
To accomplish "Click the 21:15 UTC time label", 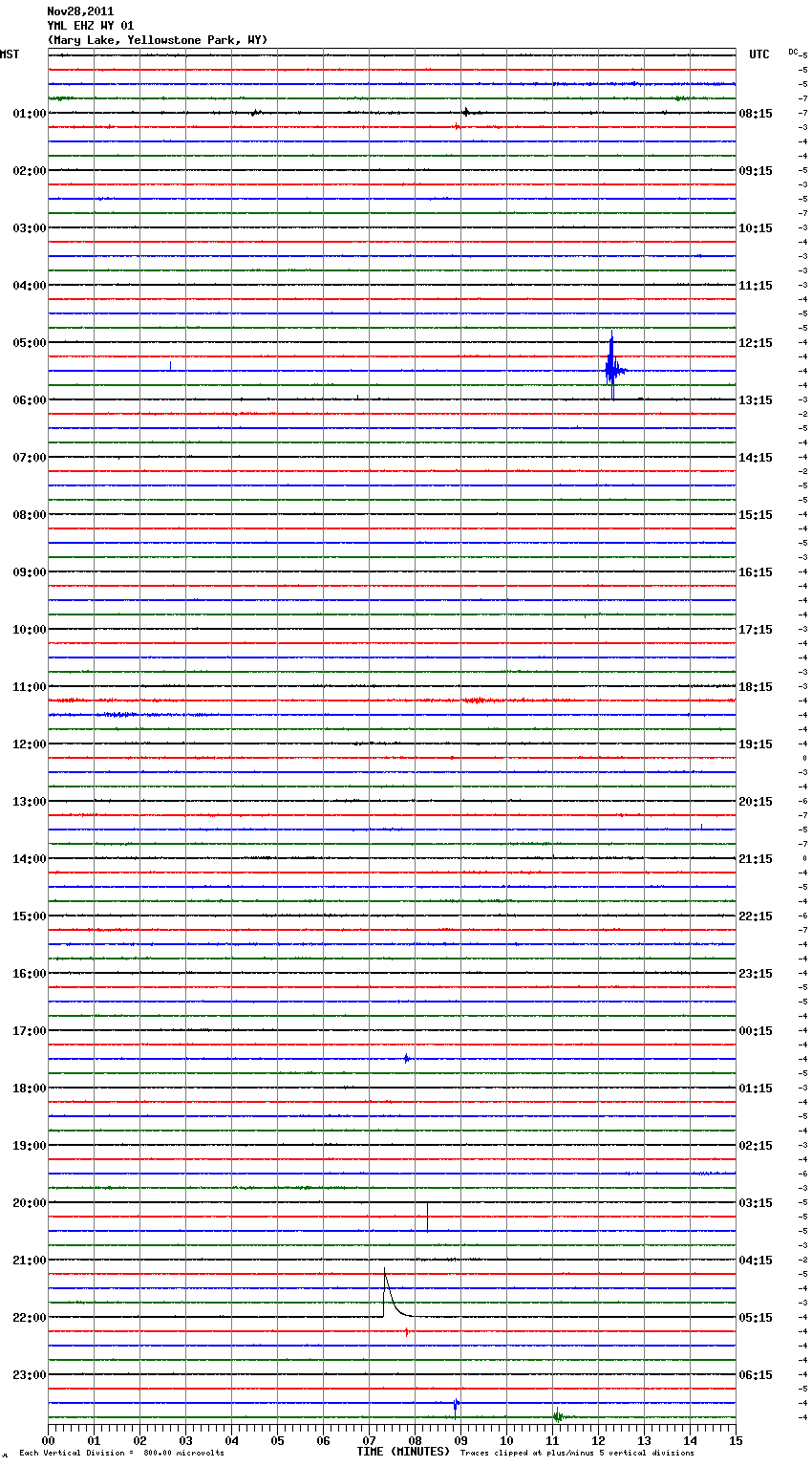I will [756, 859].
